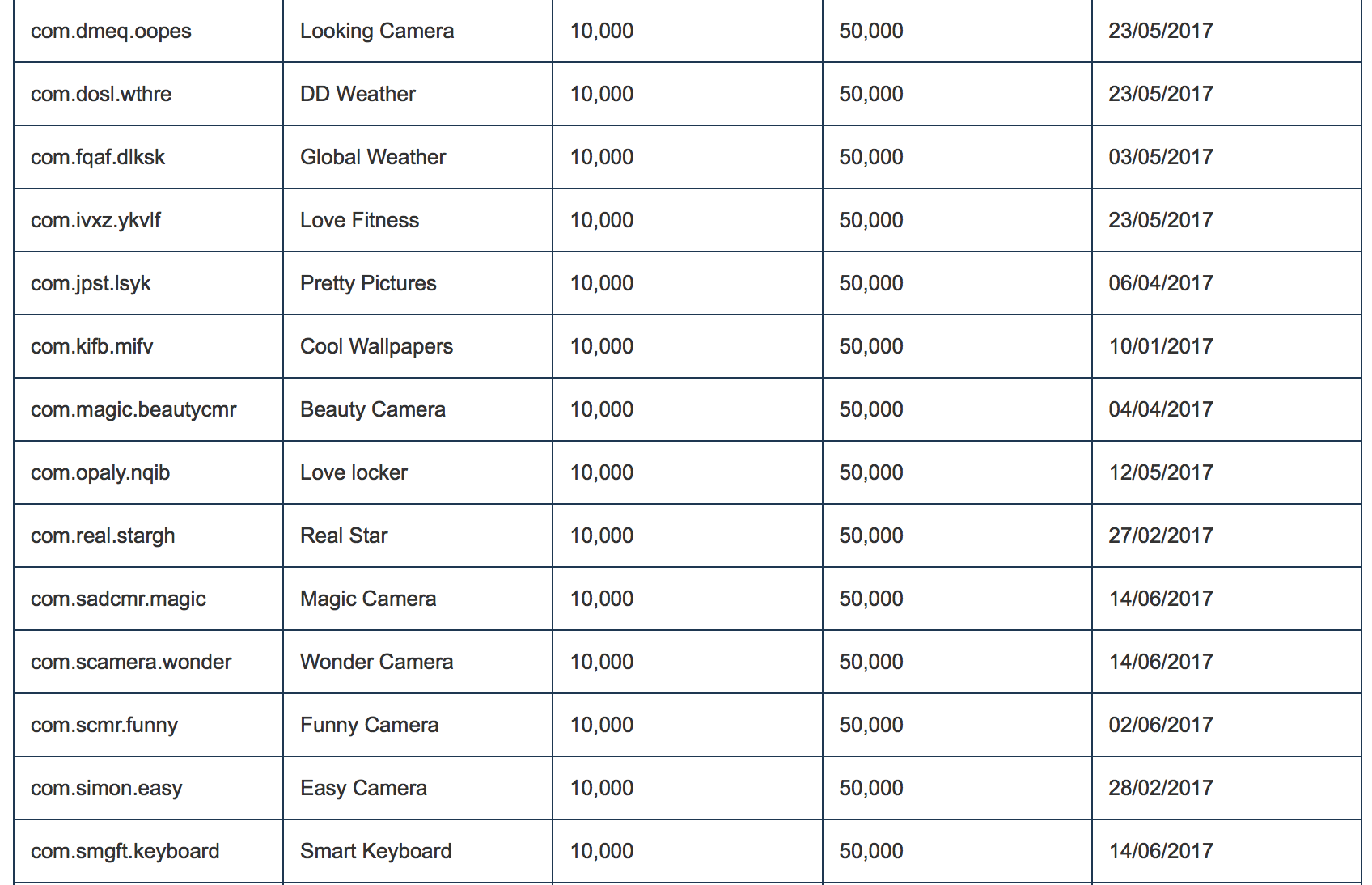Click the Love locker cell
Screen dimensions: 1372x885
tap(354, 473)
